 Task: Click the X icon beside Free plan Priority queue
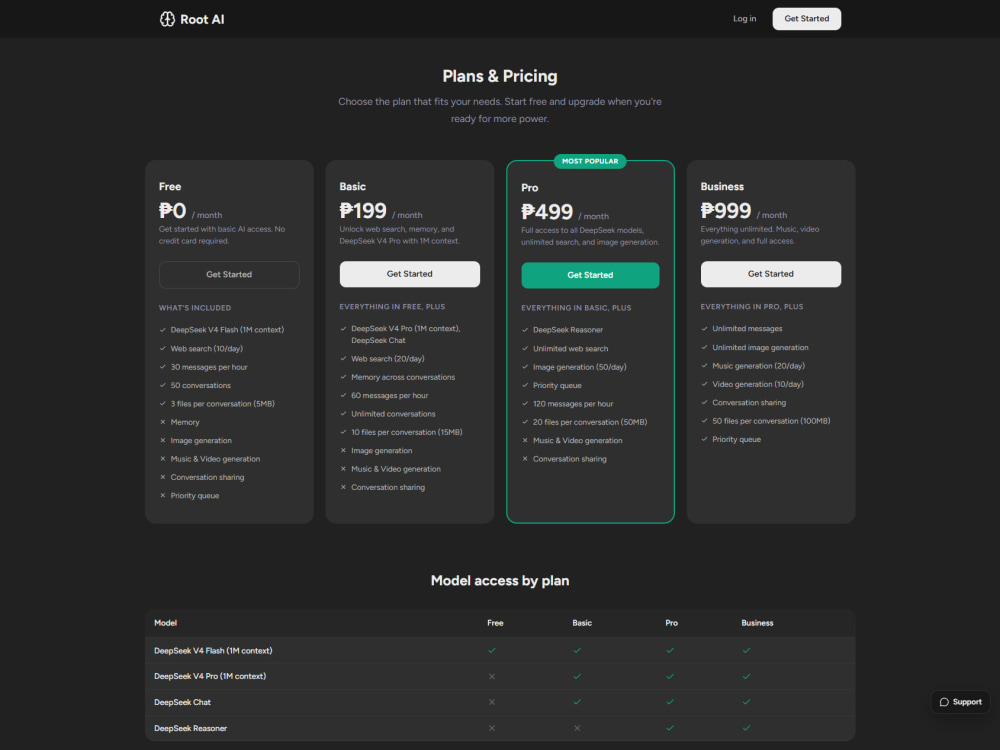pos(163,496)
